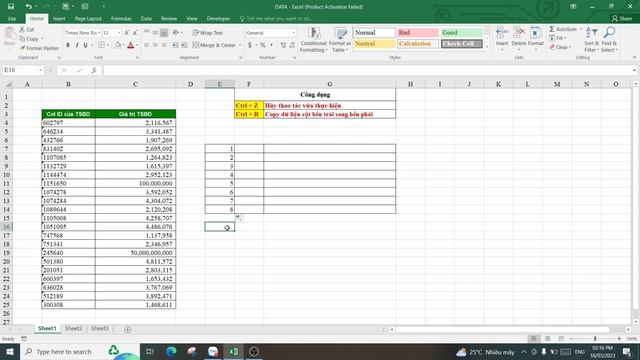Click the Insert Function fx icon
Screen dimensions: 640x360
tap(94, 70)
